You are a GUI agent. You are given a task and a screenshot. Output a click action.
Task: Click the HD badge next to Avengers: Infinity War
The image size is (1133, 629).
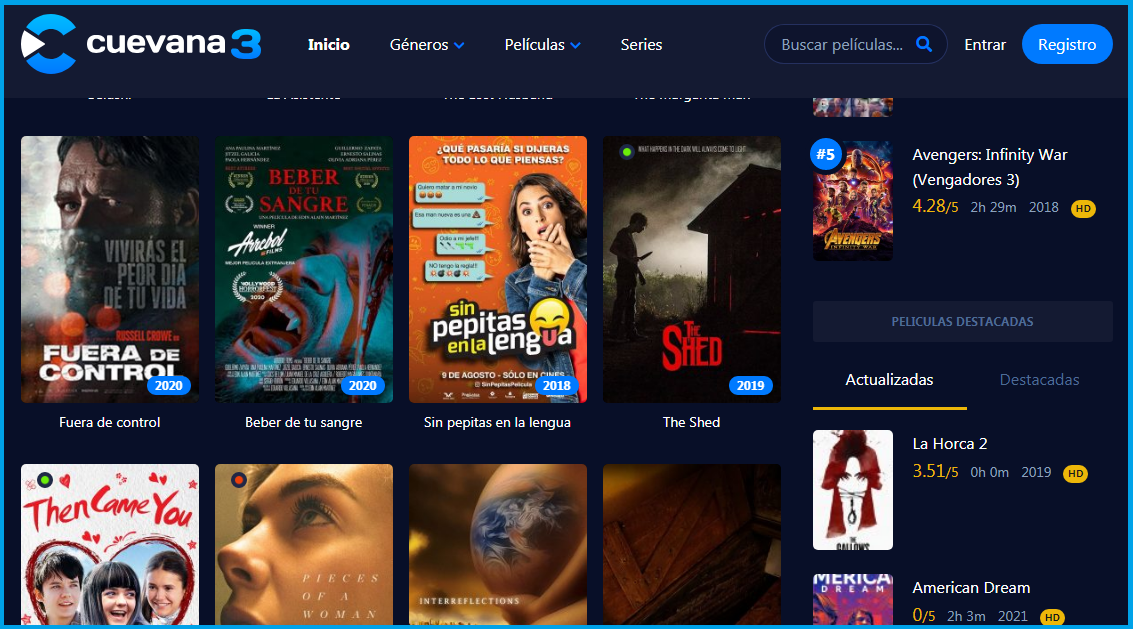point(1083,207)
